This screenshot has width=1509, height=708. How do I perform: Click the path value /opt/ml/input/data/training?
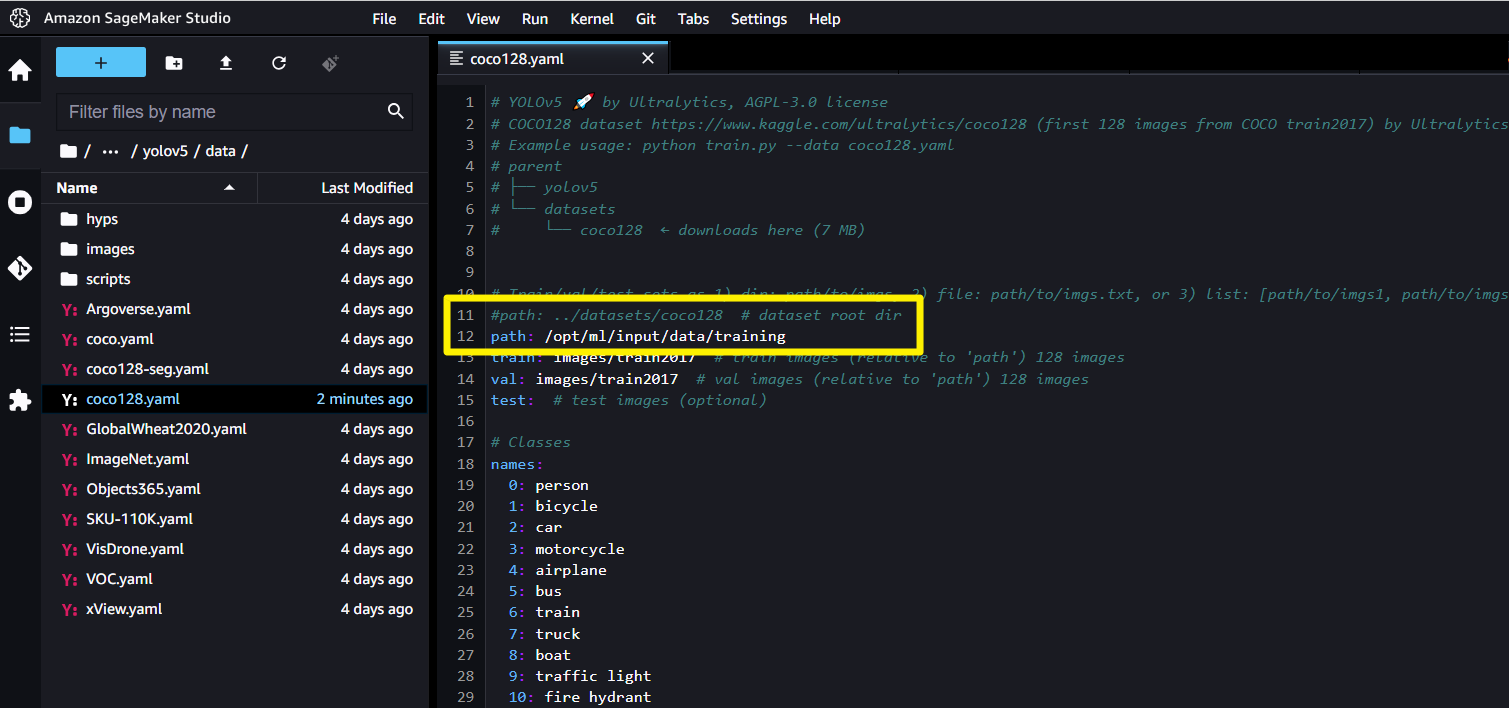click(x=665, y=336)
